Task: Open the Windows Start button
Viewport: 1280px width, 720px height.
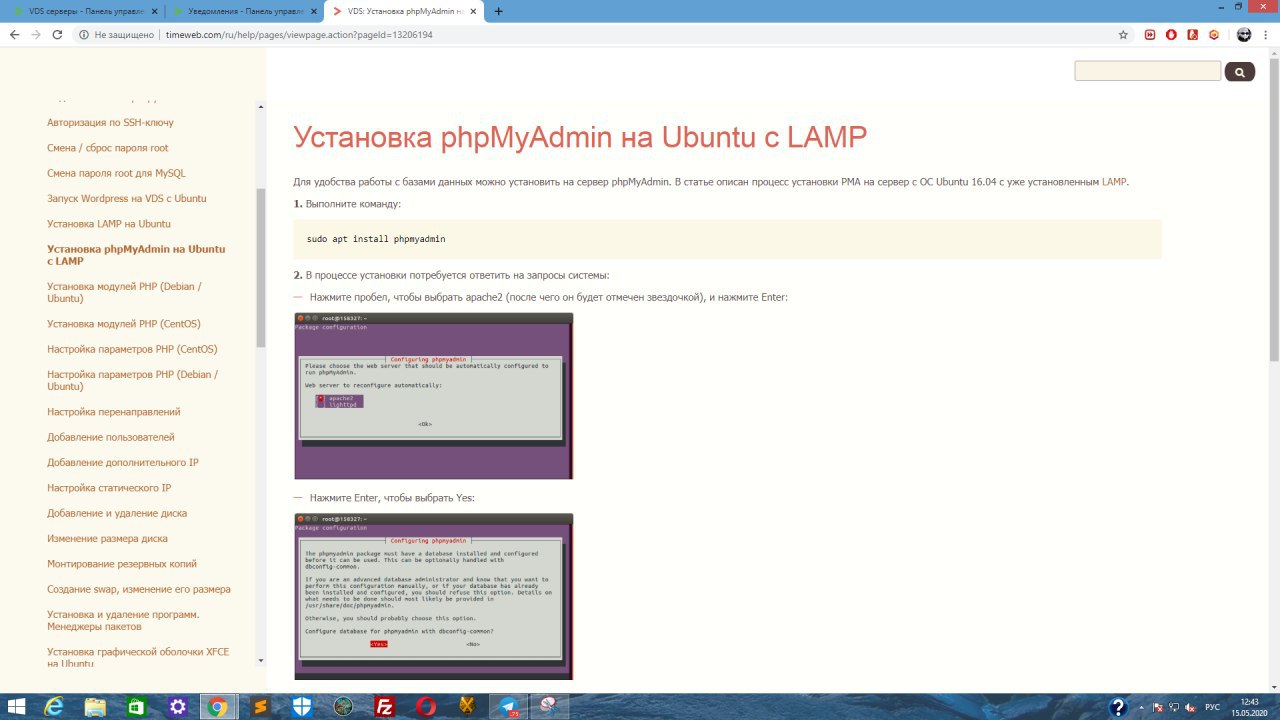Action: [x=16, y=707]
